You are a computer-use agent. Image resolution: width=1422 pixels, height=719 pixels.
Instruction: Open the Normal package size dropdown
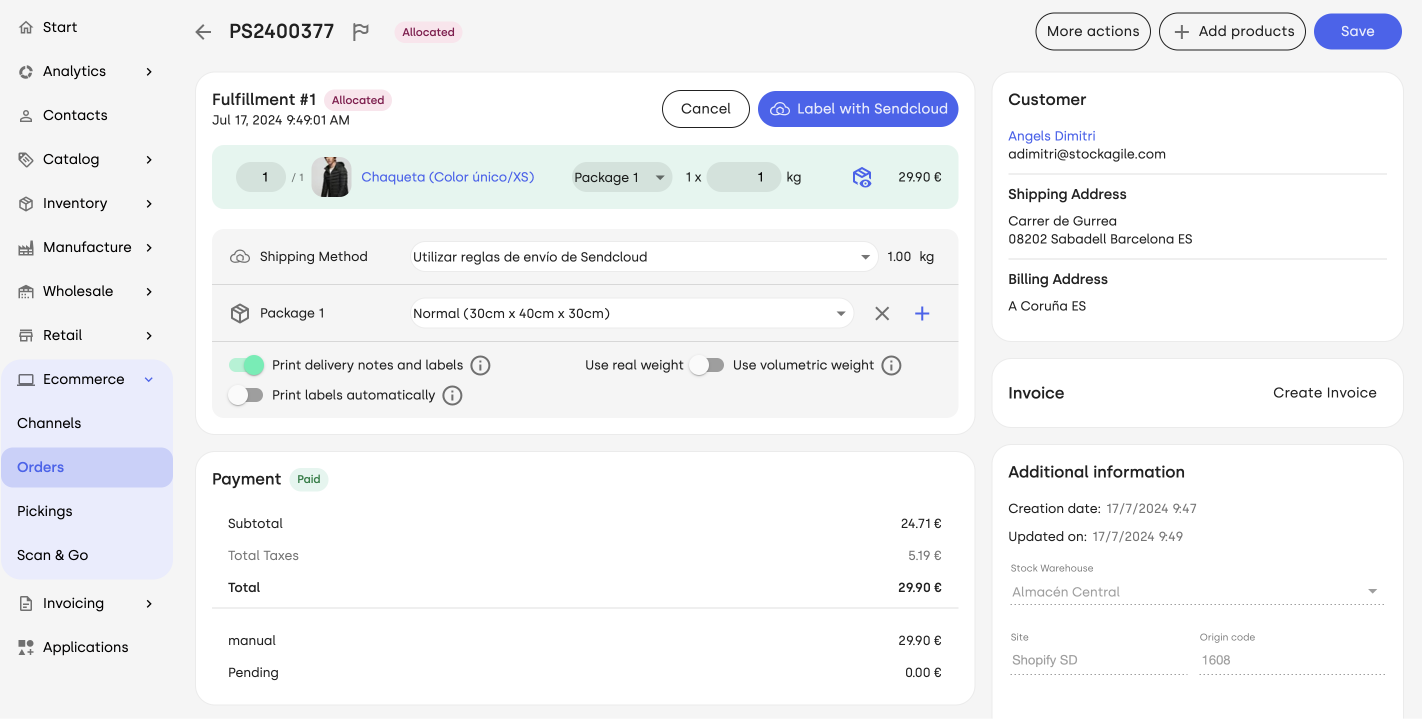631,313
